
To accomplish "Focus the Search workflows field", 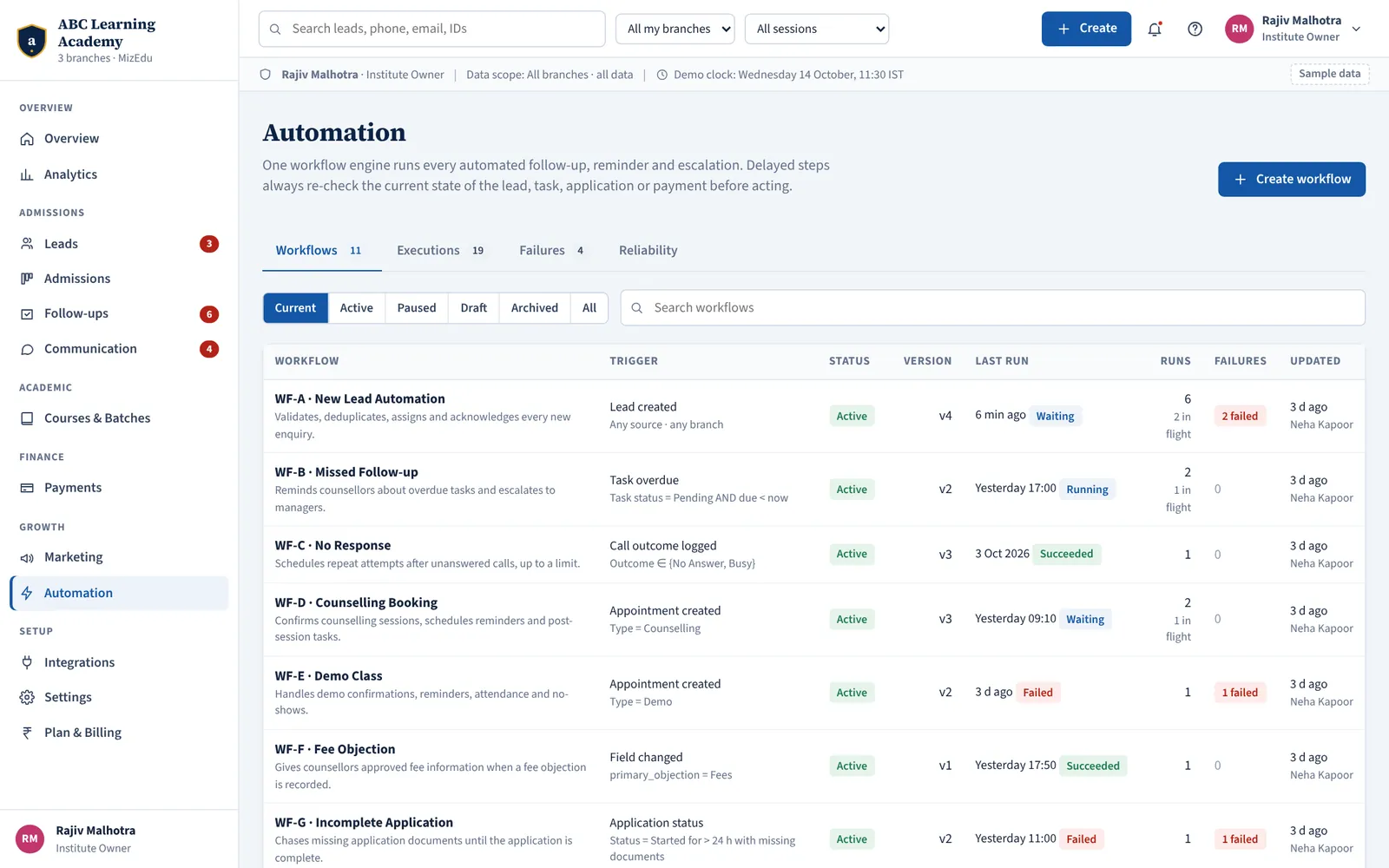I will (993, 308).
